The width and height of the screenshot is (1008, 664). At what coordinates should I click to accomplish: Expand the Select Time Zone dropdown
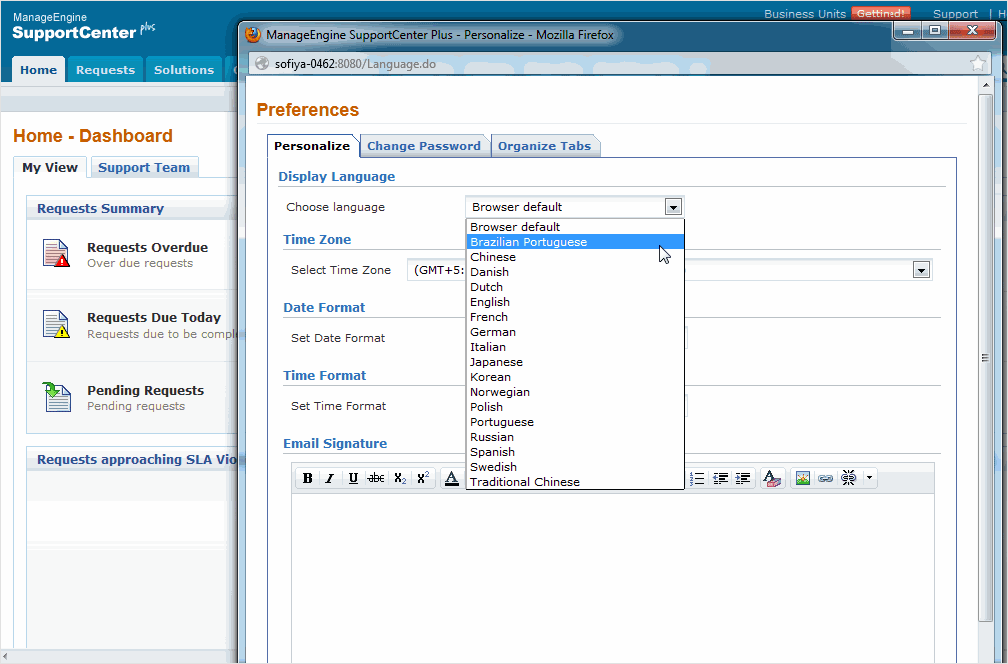coord(921,270)
